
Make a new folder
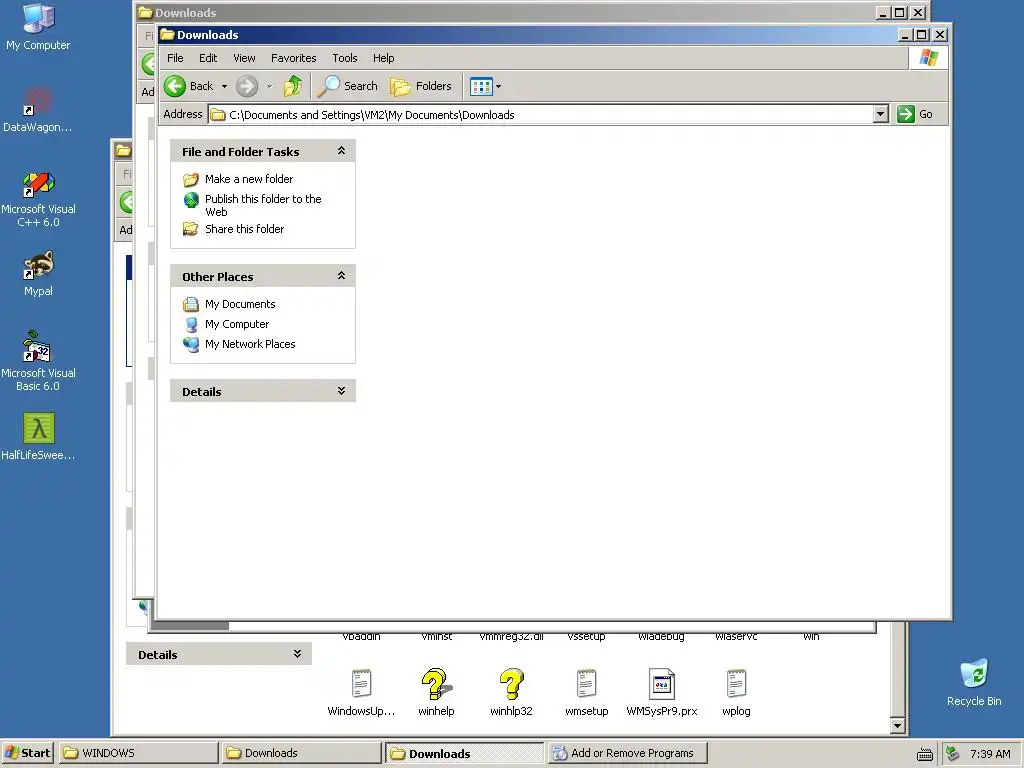[249, 179]
